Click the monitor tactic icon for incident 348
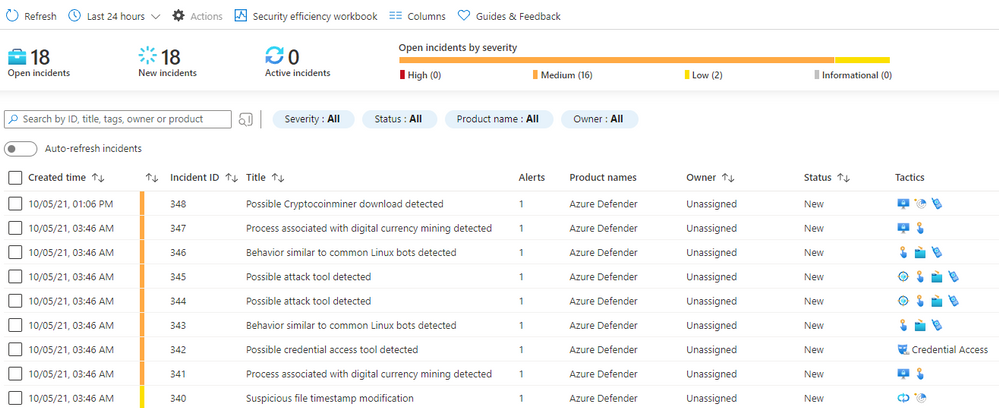The height and width of the screenshot is (408, 999). [903, 204]
